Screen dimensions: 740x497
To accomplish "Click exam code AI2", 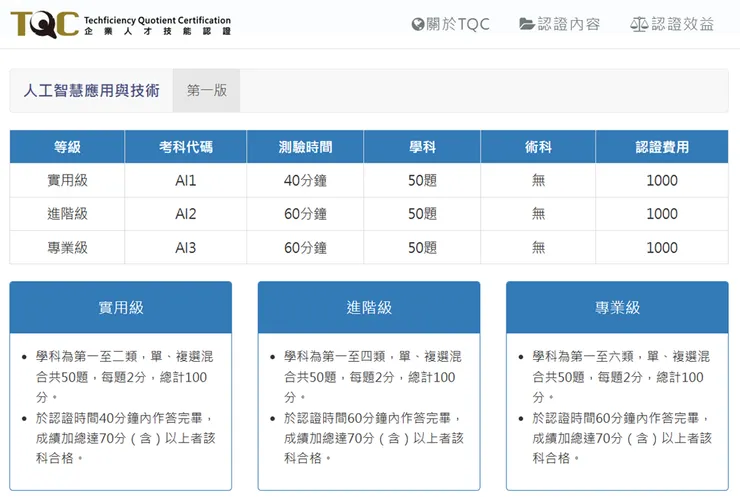I will (185, 214).
